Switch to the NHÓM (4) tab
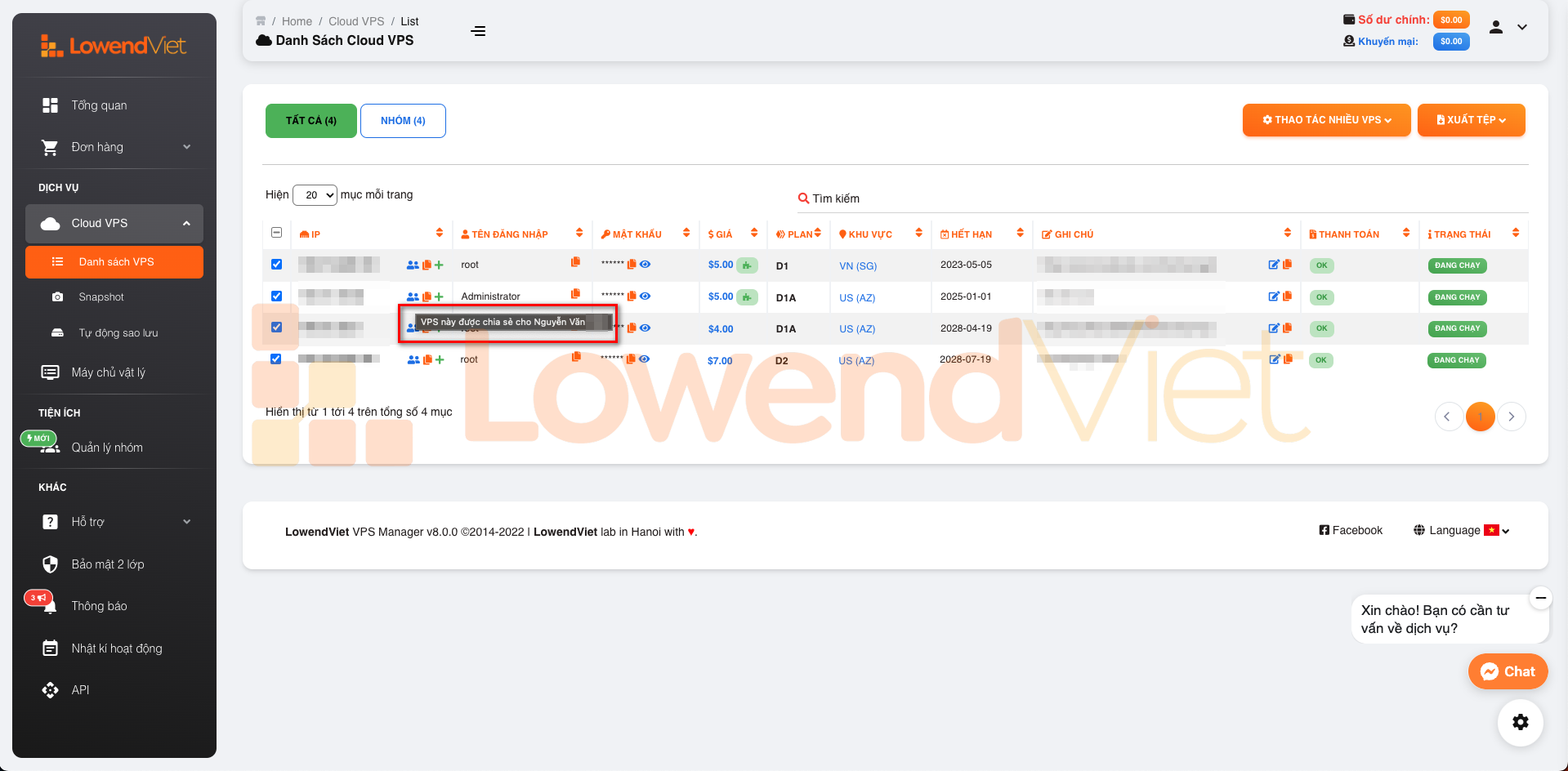This screenshot has height=771, width=1568. pos(403,121)
